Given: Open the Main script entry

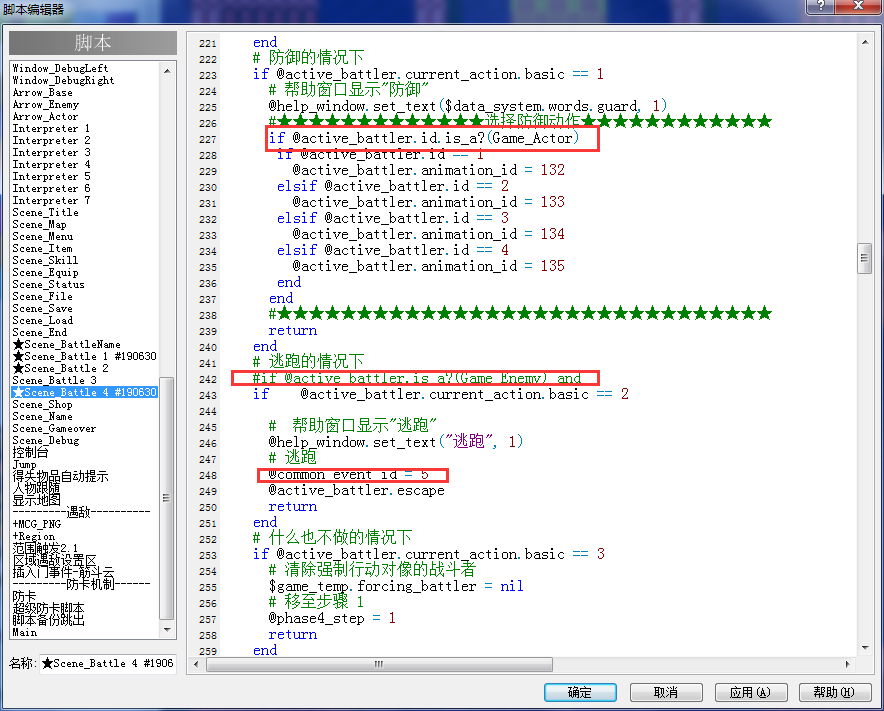Looking at the screenshot, I should click(x=25, y=633).
